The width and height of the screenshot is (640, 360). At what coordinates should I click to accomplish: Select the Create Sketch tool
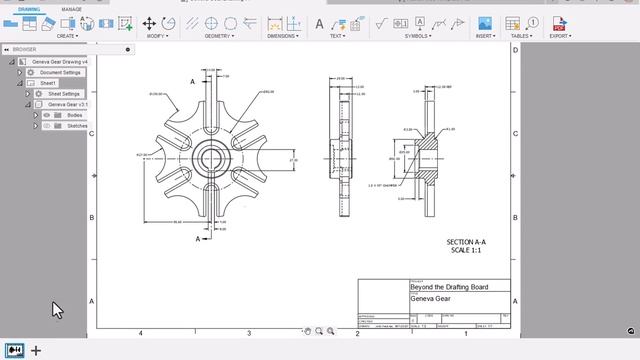click(x=125, y=24)
